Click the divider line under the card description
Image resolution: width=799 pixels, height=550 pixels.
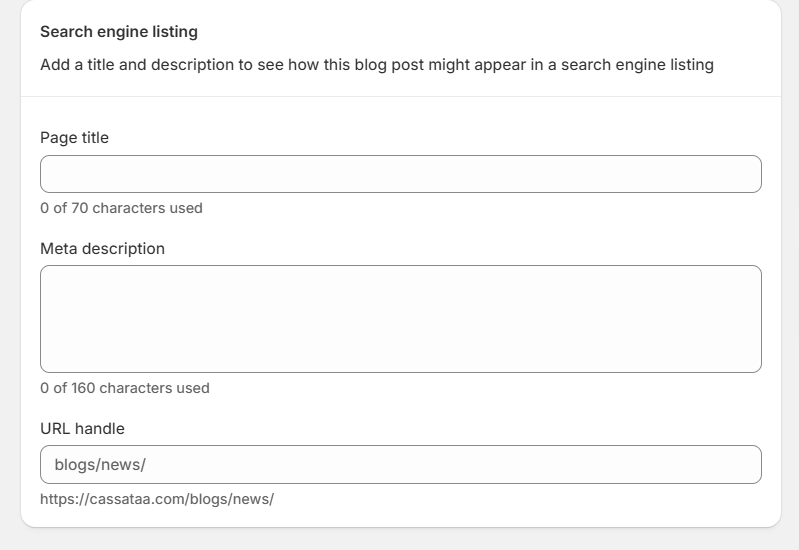400,97
